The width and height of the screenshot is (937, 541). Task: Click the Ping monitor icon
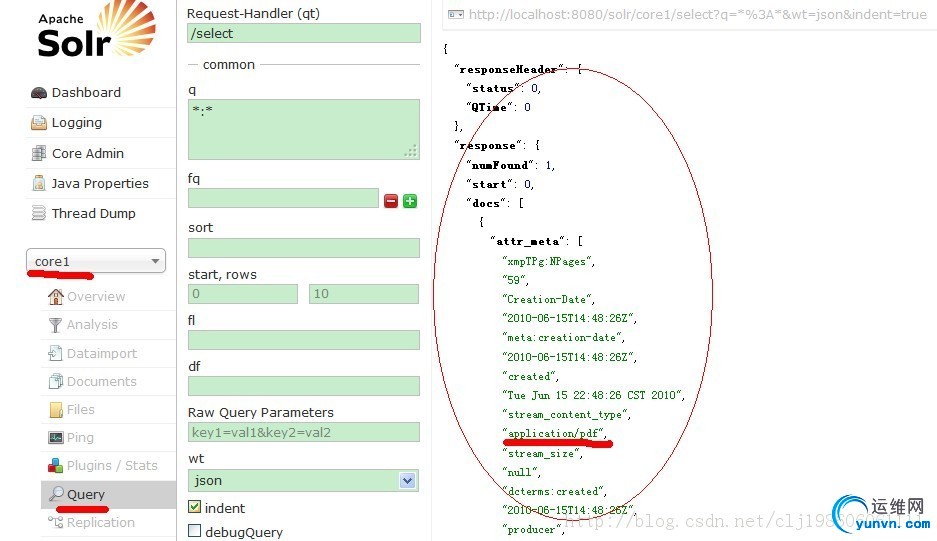pos(56,438)
